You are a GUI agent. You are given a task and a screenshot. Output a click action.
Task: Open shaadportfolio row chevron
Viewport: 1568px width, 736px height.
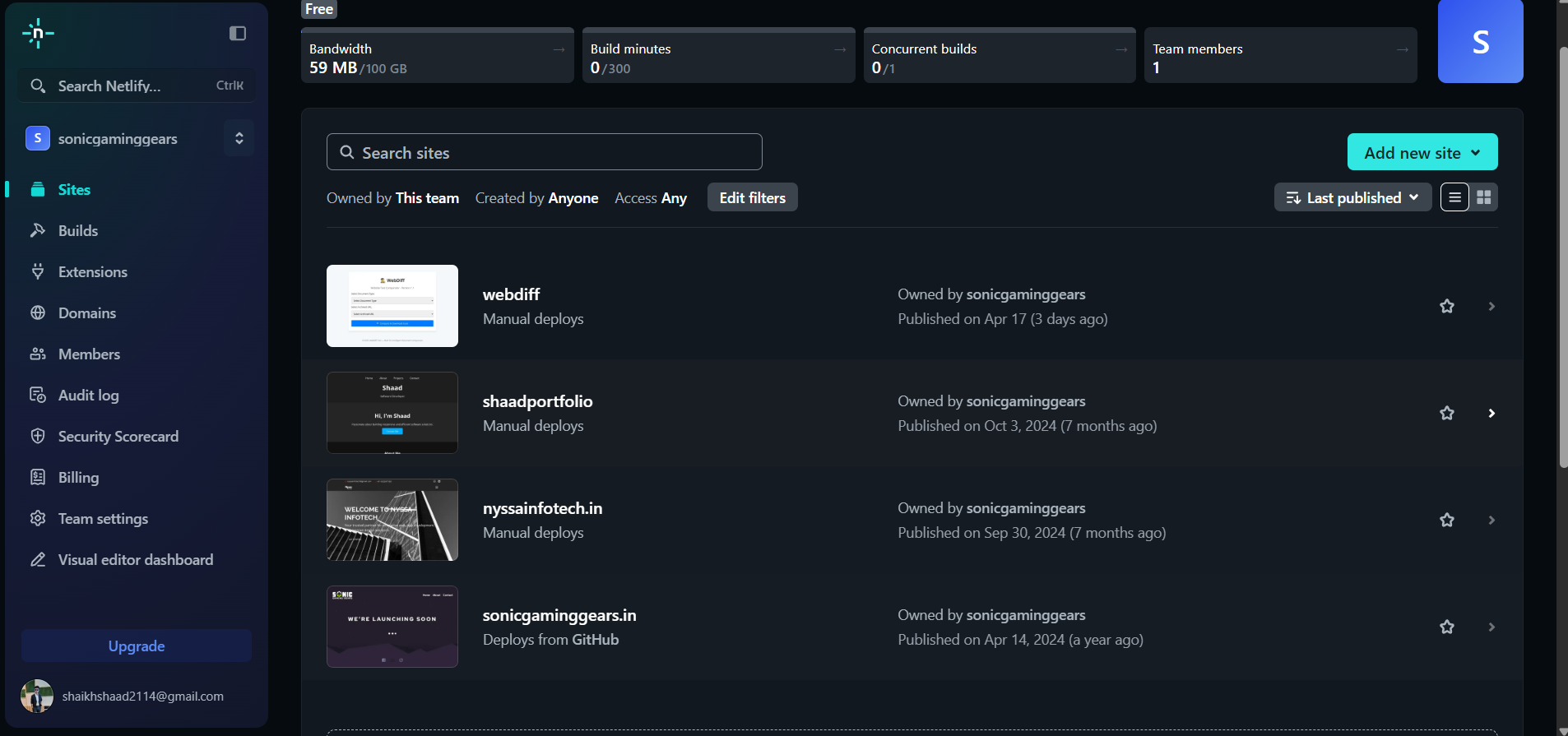click(x=1491, y=413)
